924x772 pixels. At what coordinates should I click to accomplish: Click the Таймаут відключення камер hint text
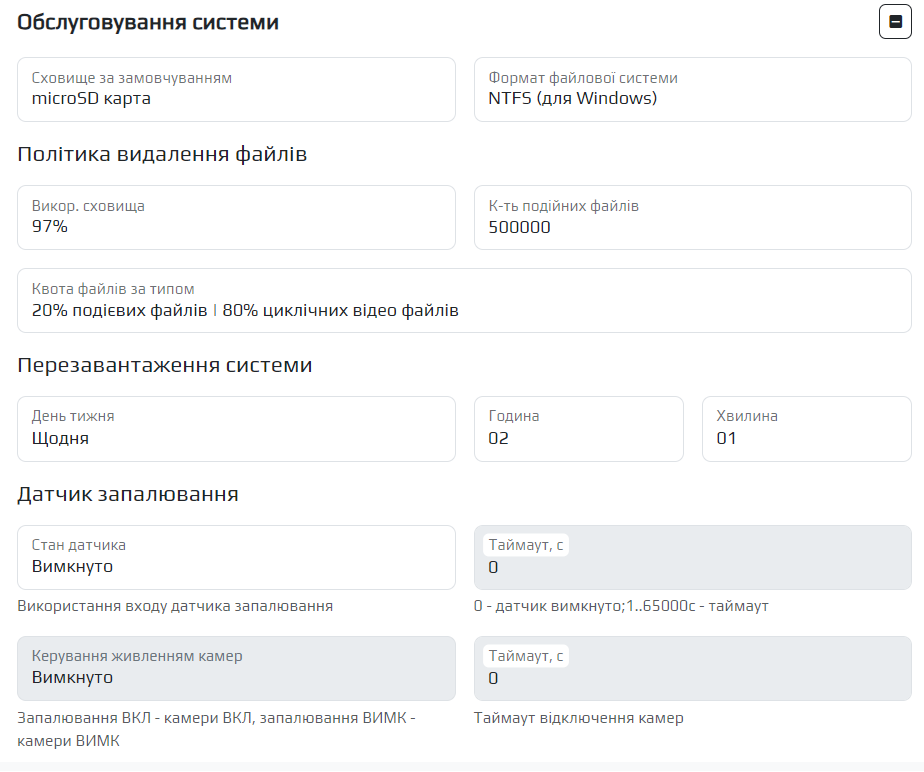point(578,718)
